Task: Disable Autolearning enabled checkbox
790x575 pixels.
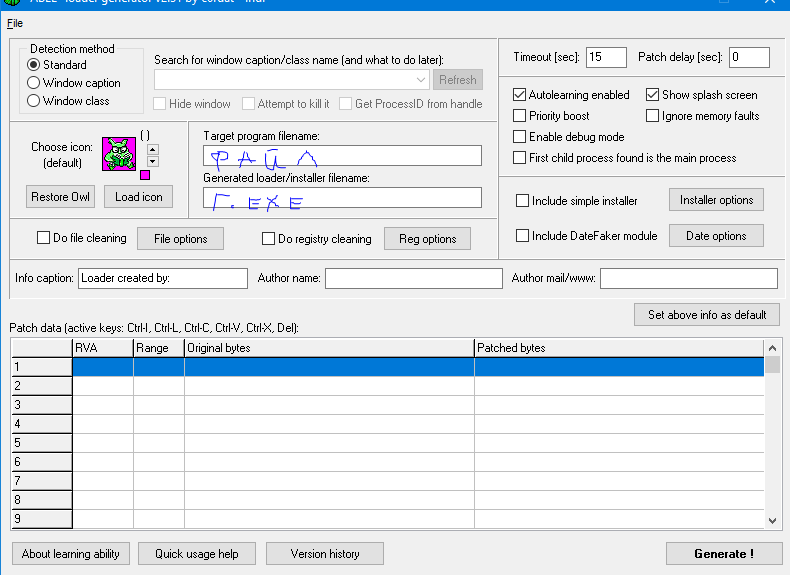Action: pyautogui.click(x=520, y=95)
